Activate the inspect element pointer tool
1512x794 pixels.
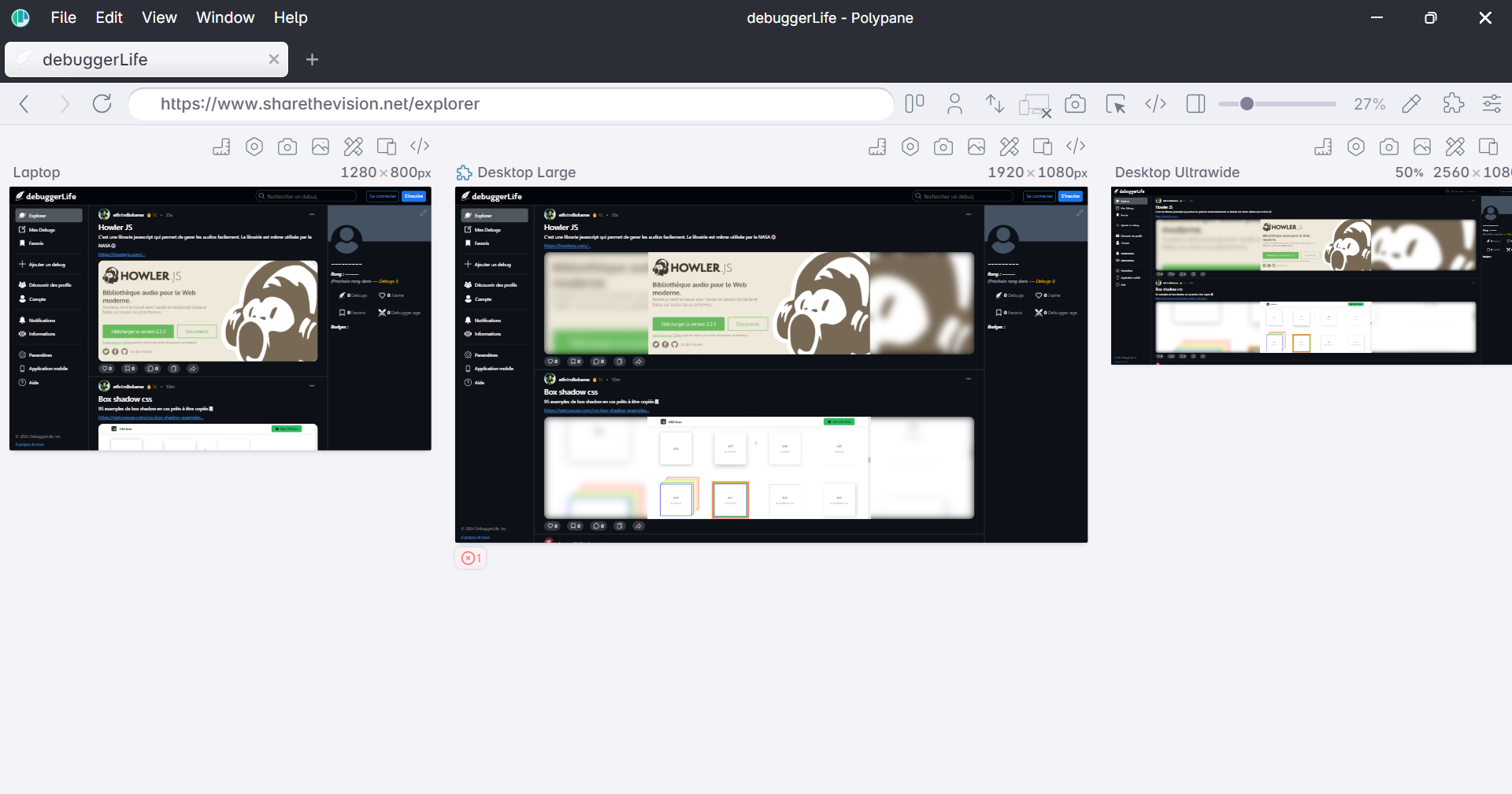tap(1115, 104)
